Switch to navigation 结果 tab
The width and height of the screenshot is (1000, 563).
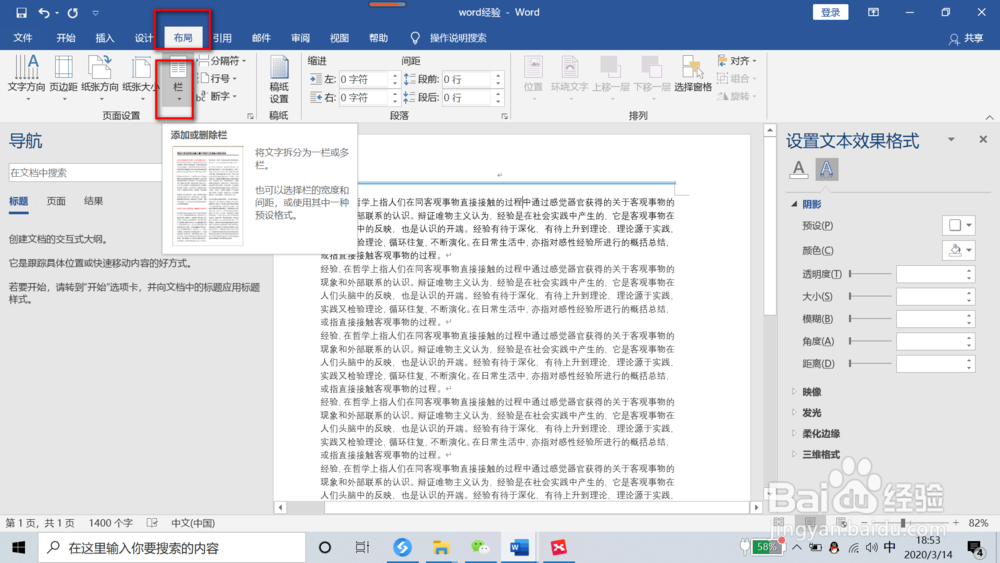(x=93, y=201)
